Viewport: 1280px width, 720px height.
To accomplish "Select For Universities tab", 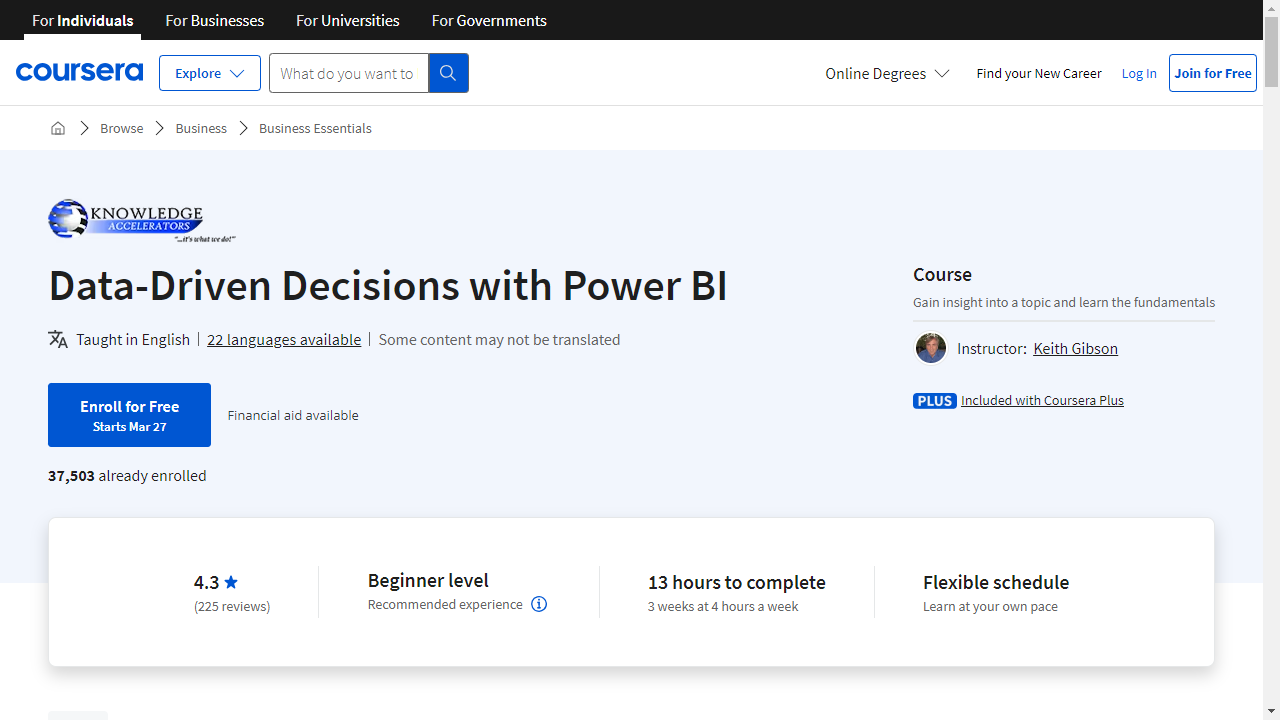I will pyautogui.click(x=348, y=20).
